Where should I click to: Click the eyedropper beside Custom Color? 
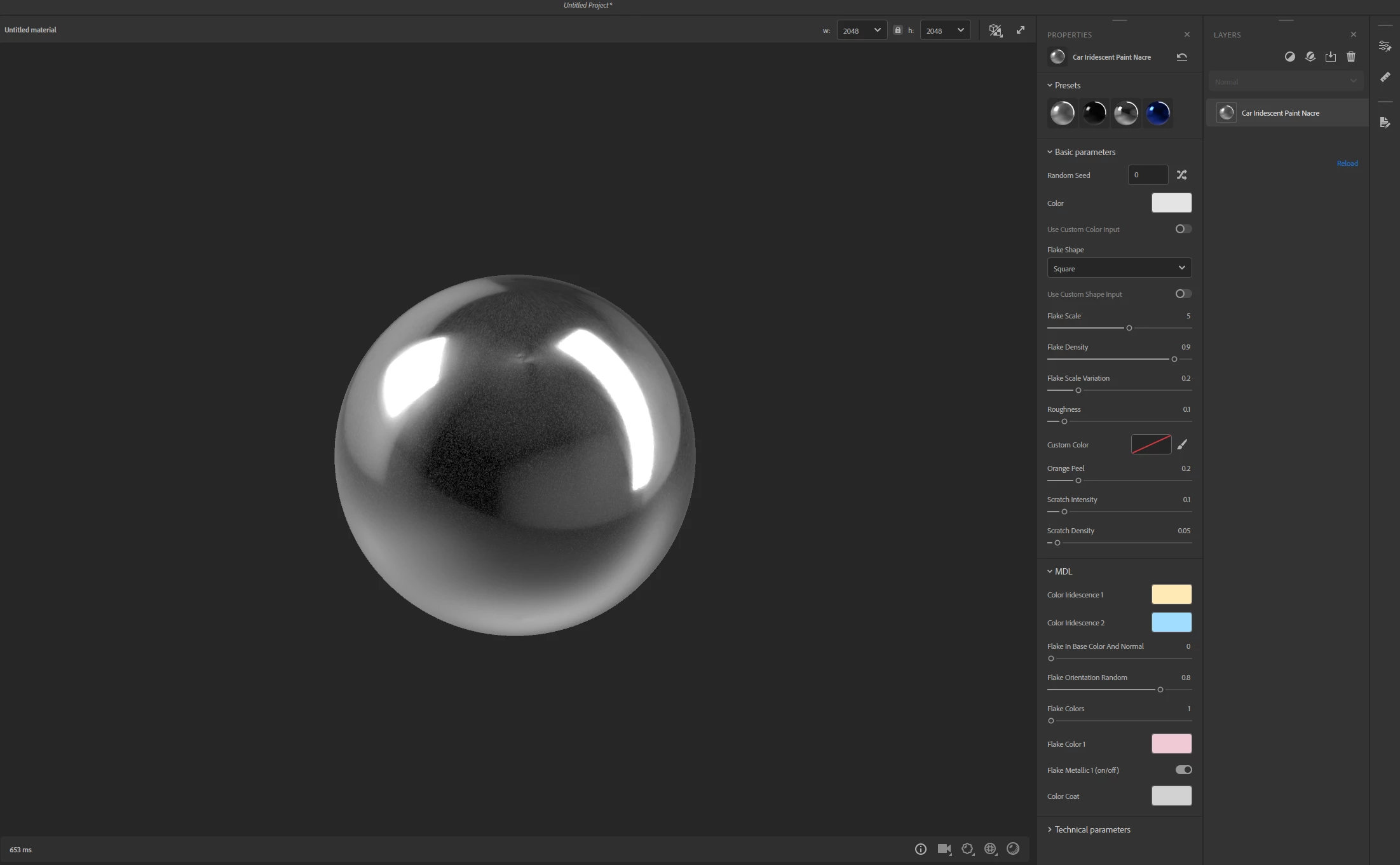tap(1182, 444)
